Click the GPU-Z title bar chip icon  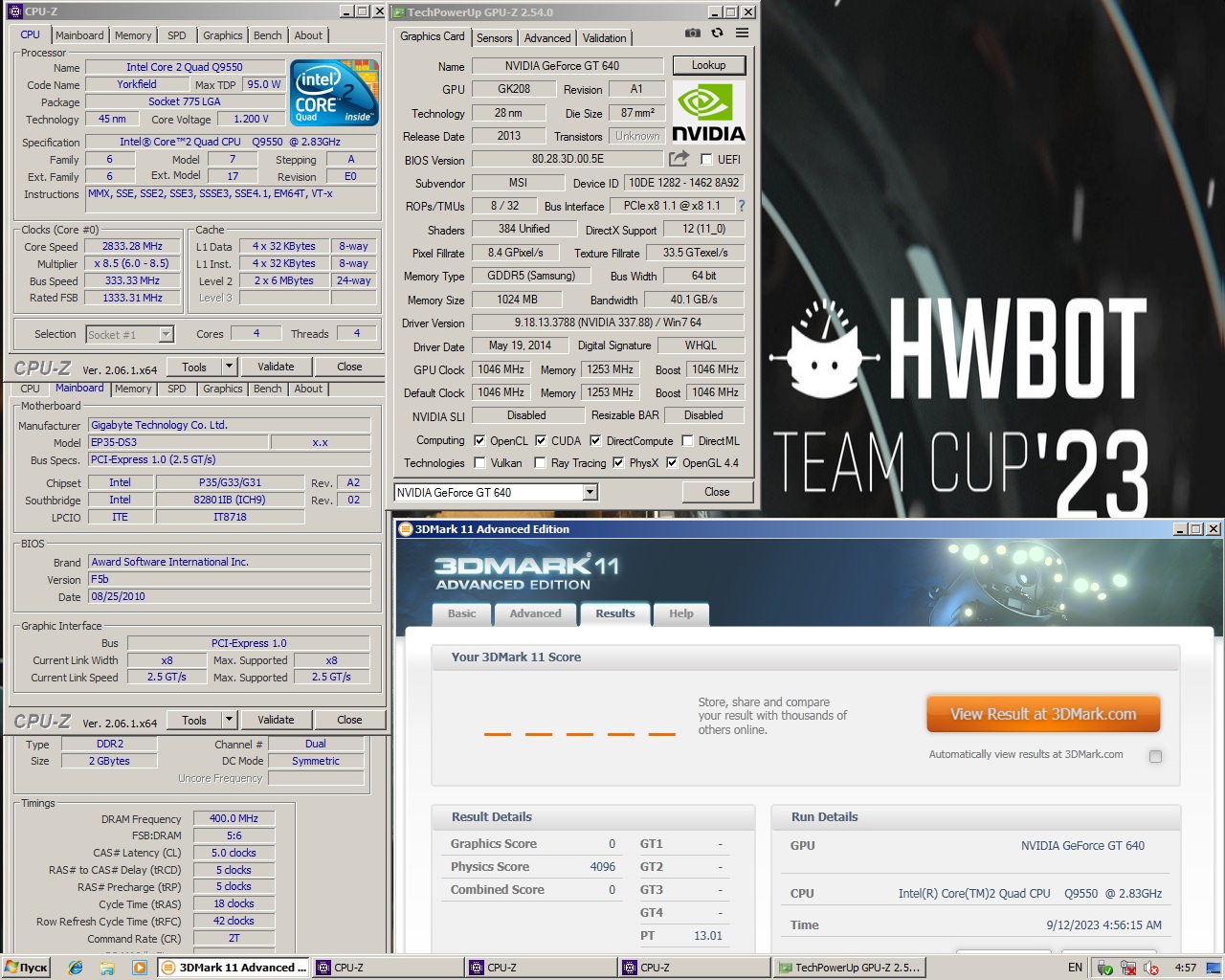tap(400, 12)
